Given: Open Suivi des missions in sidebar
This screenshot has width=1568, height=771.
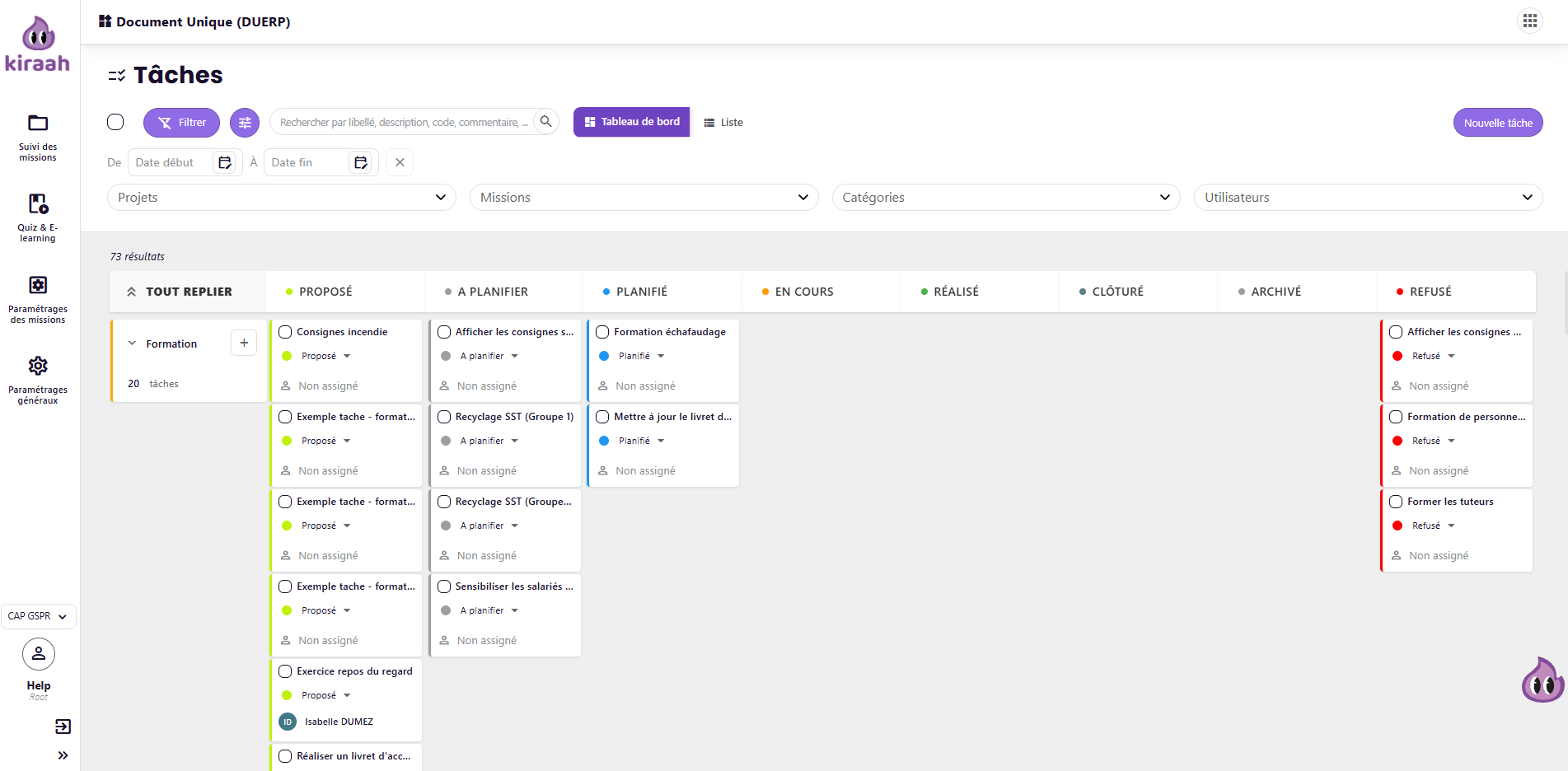Looking at the screenshot, I should (x=38, y=138).
